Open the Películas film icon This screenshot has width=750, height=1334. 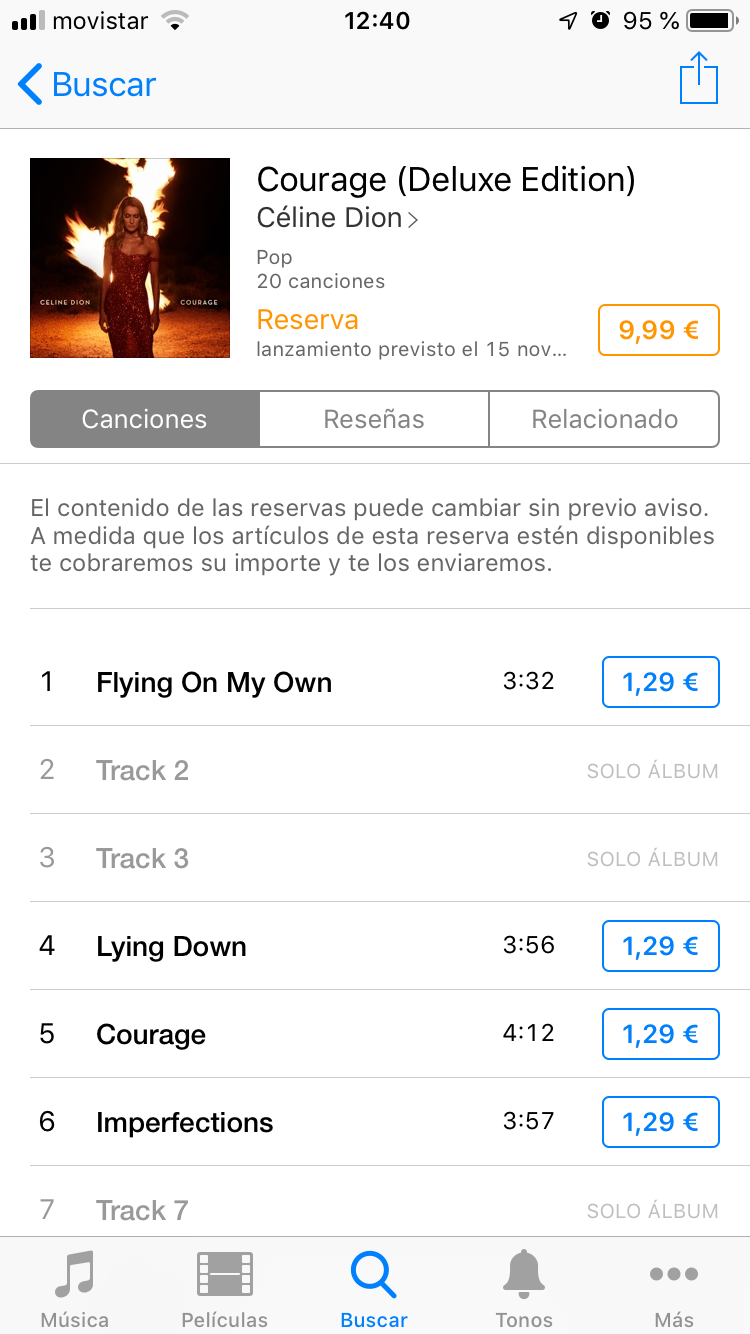(x=225, y=1274)
